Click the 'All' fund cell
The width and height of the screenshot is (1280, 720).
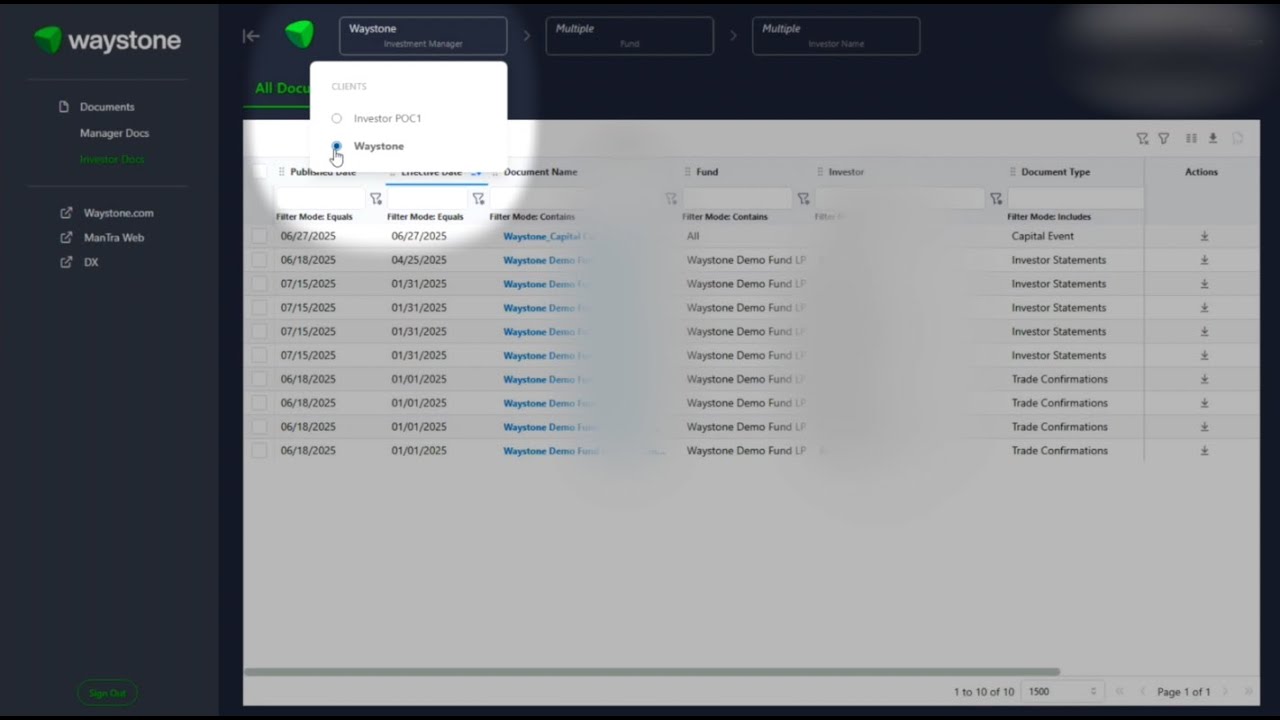point(693,236)
